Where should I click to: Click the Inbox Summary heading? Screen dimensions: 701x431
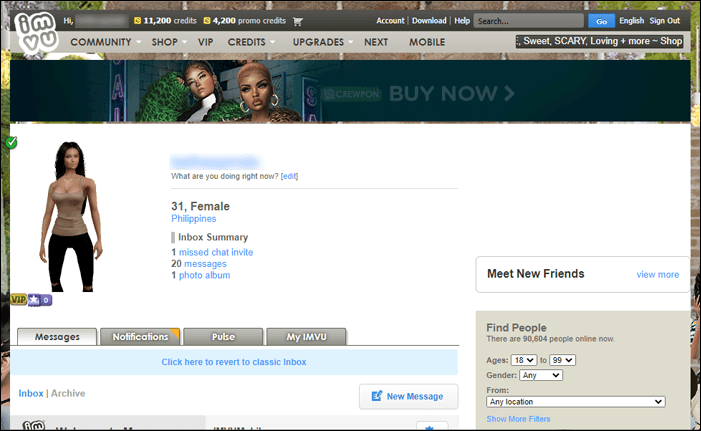coord(213,237)
